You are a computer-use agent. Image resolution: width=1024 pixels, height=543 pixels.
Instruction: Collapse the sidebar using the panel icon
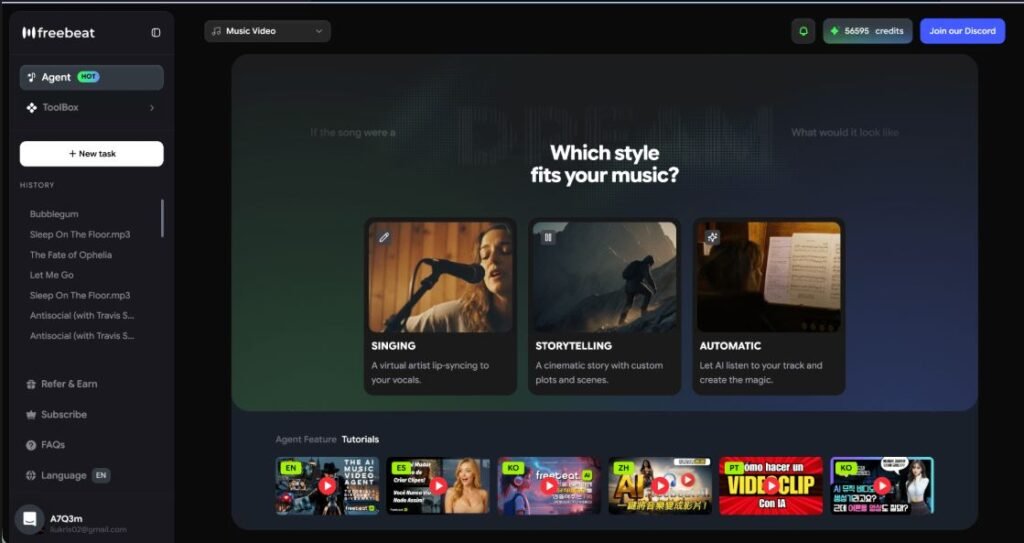click(x=156, y=32)
